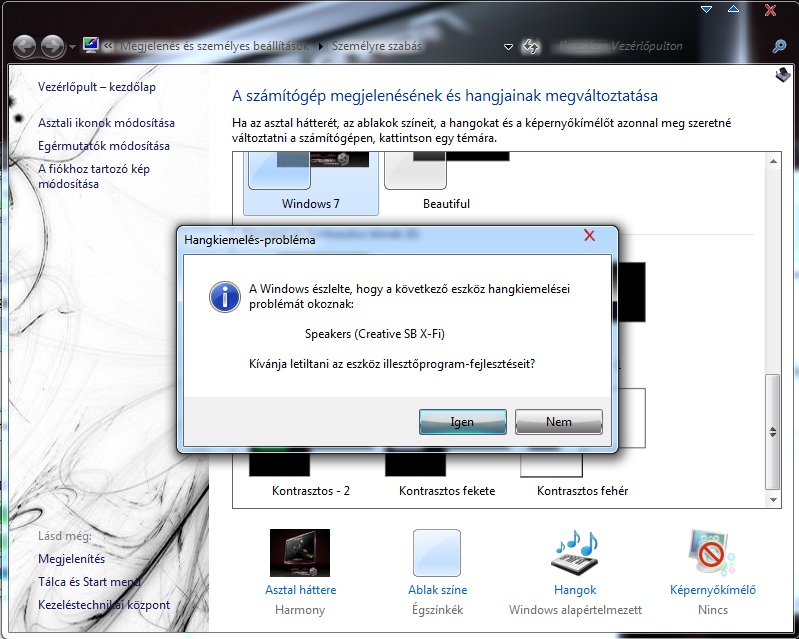This screenshot has height=639, width=799.
Task: Click the theme list scroll down arrow
Action: tap(773, 500)
